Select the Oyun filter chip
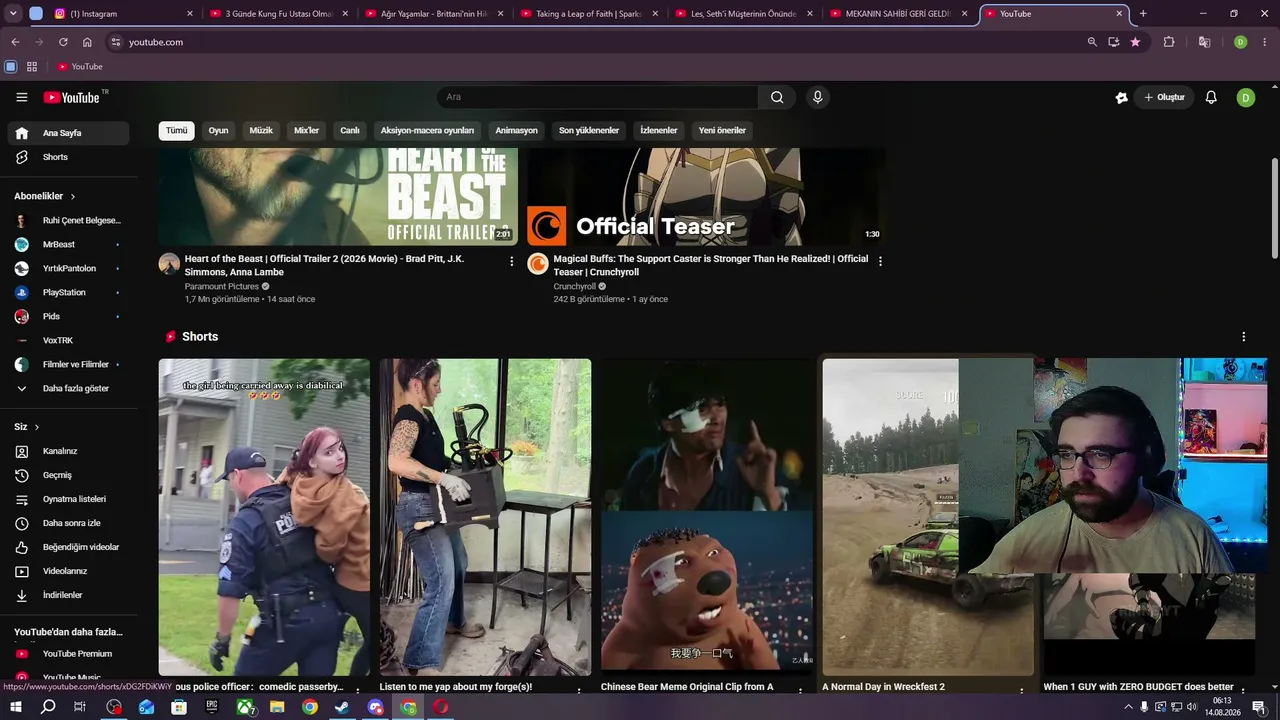The height and width of the screenshot is (720, 1280). coord(218,131)
